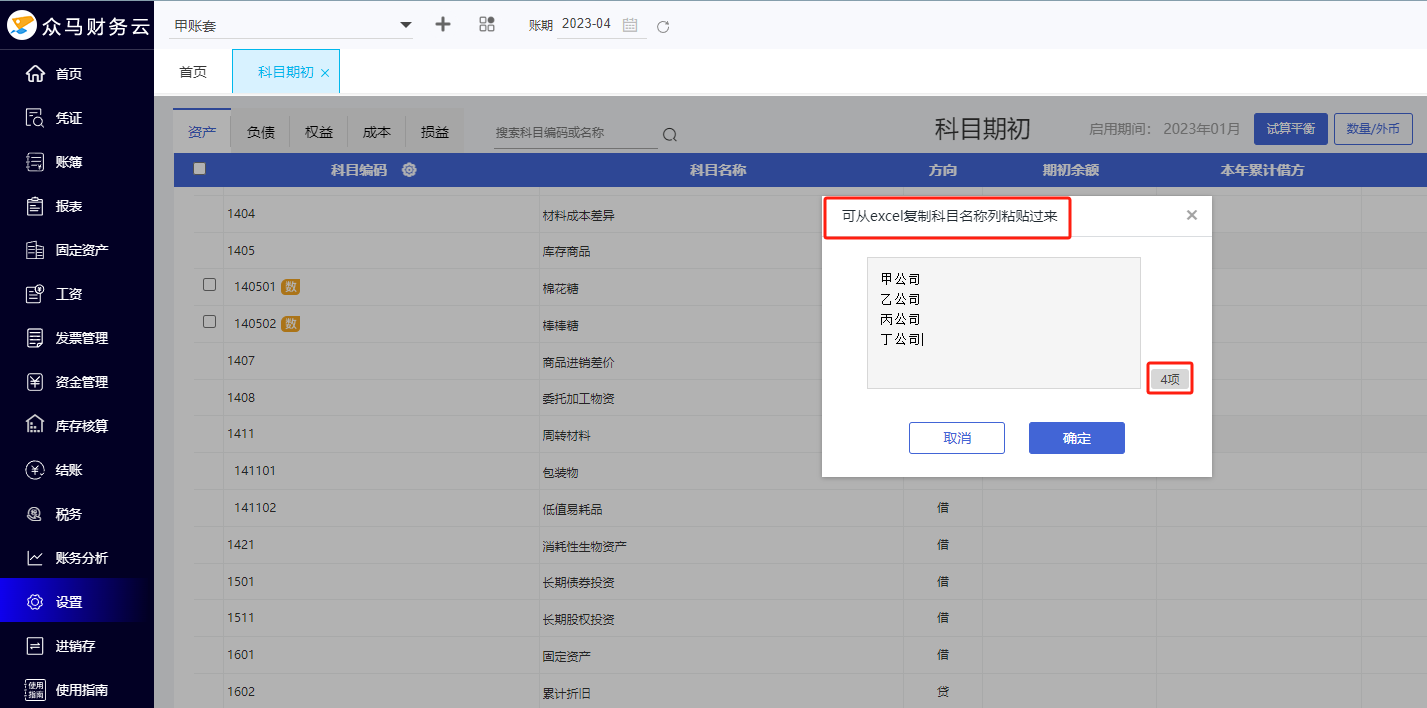The height and width of the screenshot is (708, 1427).
Task: Click subject name 库存商品
Action: pyautogui.click(x=566, y=252)
